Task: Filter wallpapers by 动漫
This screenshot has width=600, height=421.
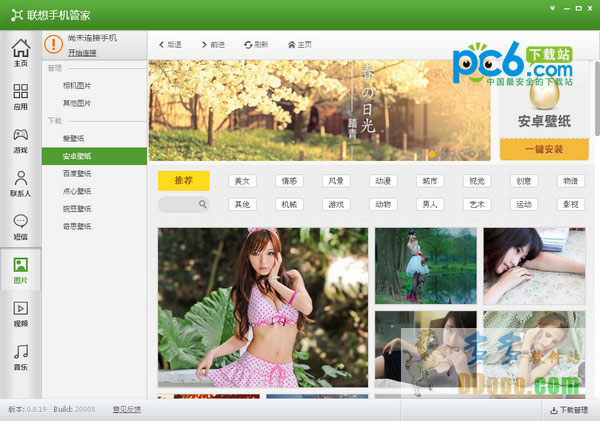Action: click(x=383, y=181)
